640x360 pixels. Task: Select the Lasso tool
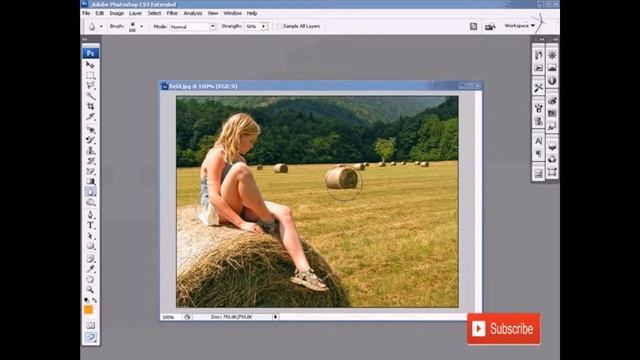tap(90, 86)
